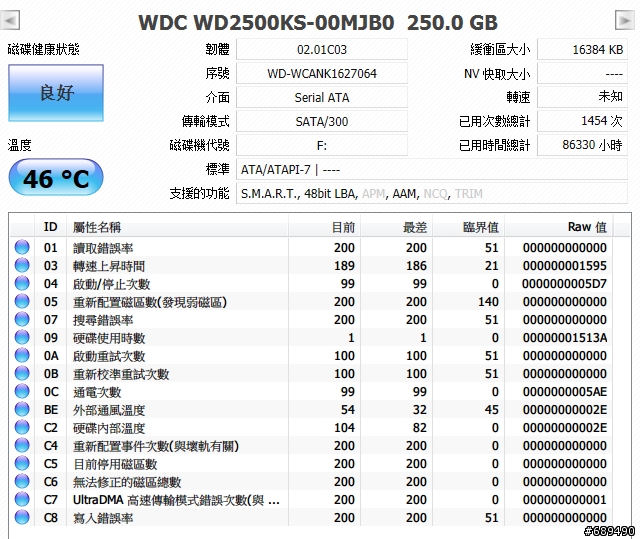Select the 硬碟內部溫度 attribute name
The image size is (640, 539).
[109, 428]
